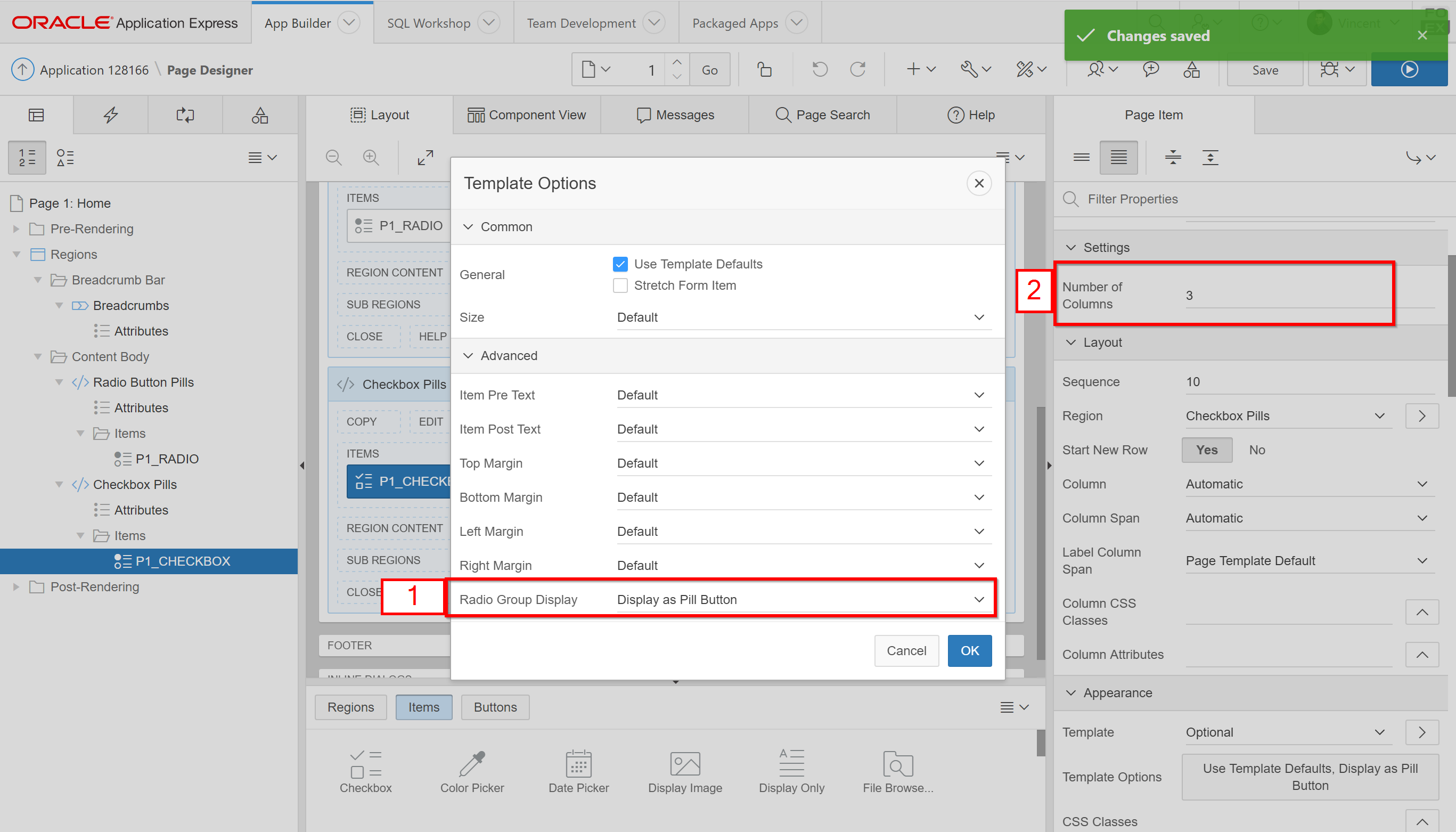Select P1_RADIO in the page tree
The width and height of the screenshot is (1456, 832).
(x=167, y=459)
